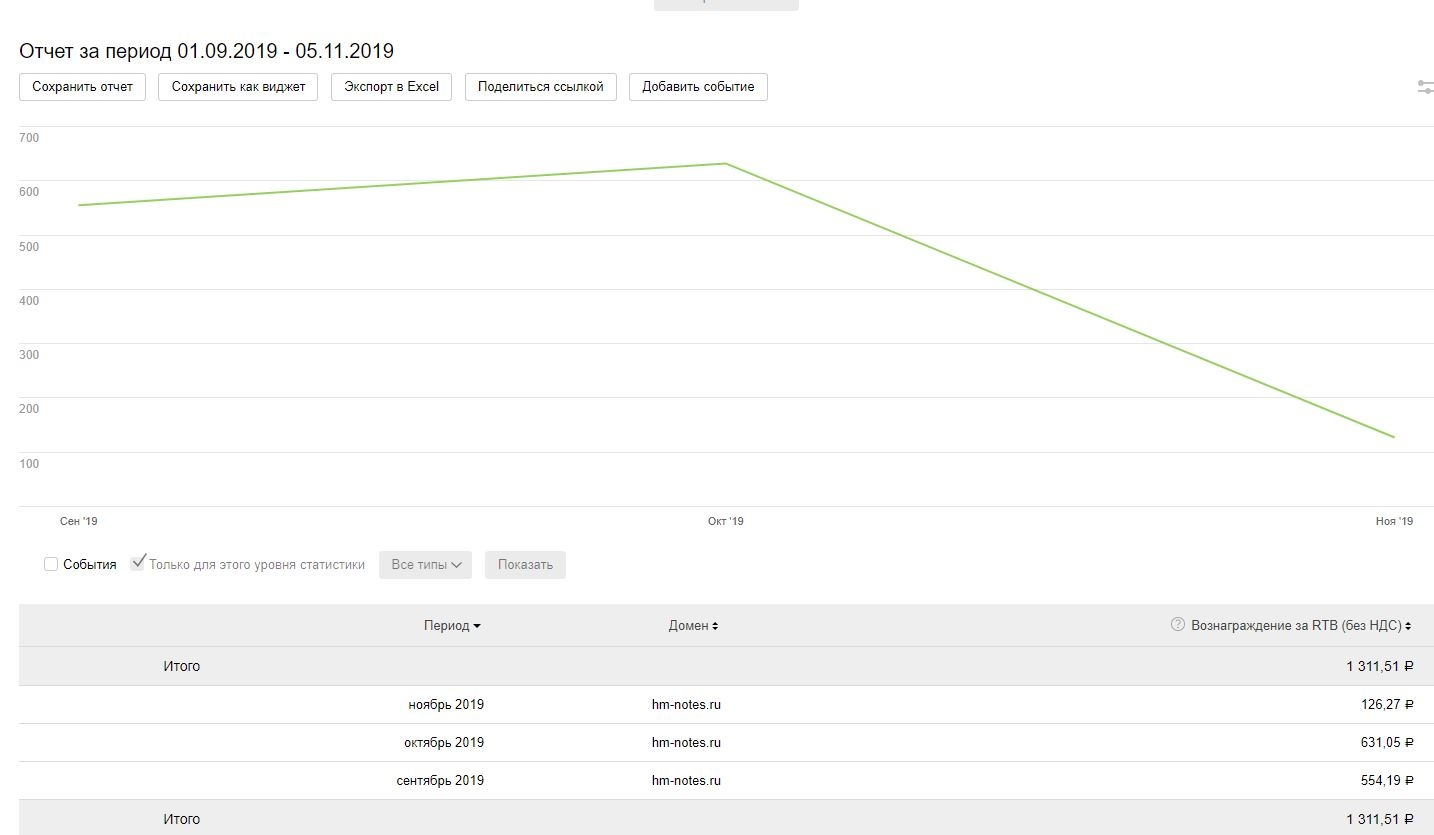Click the October peak on the chart line
1434x835 pixels.
tap(725, 164)
